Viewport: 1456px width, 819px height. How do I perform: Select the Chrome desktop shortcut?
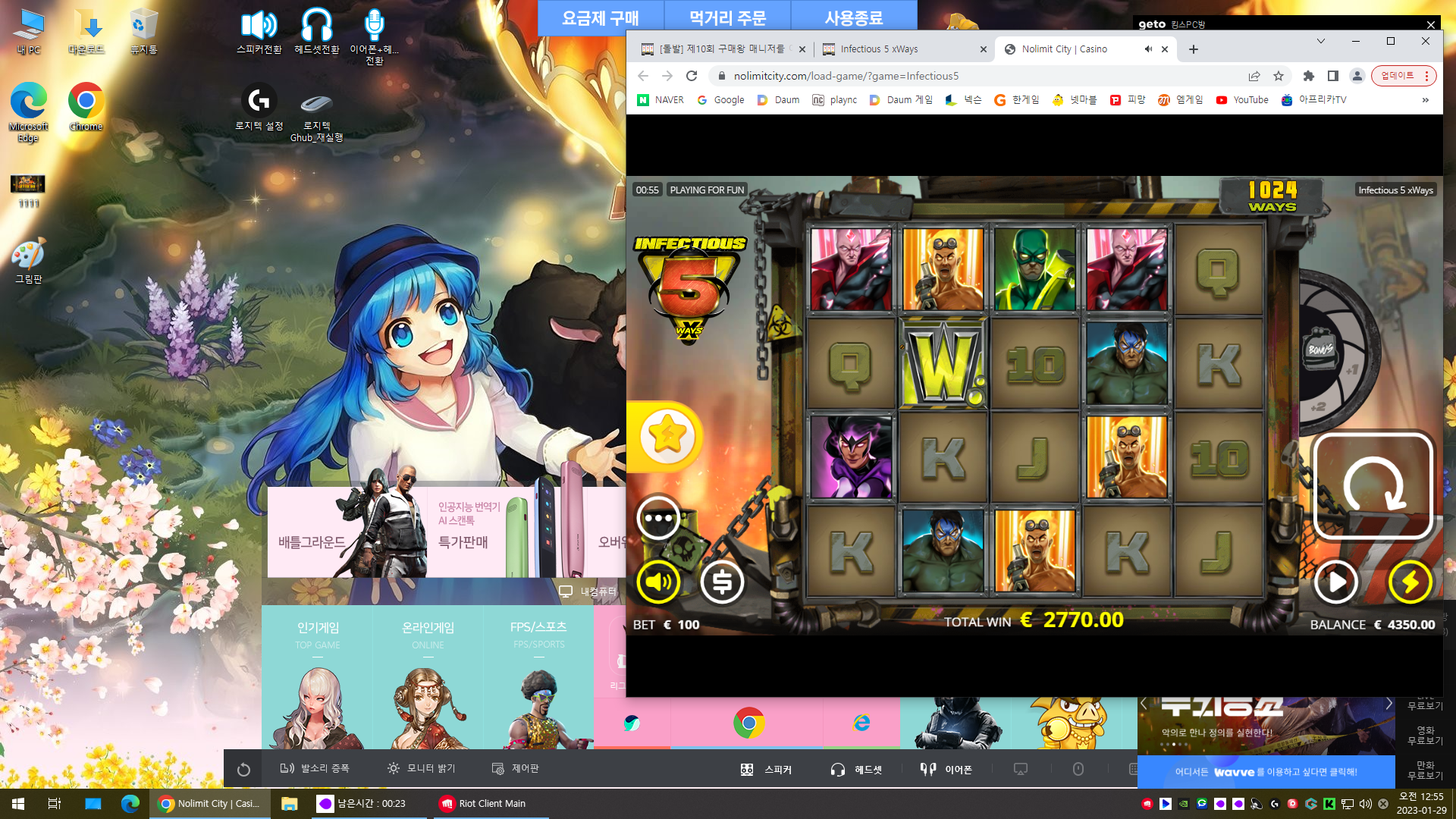point(86,107)
